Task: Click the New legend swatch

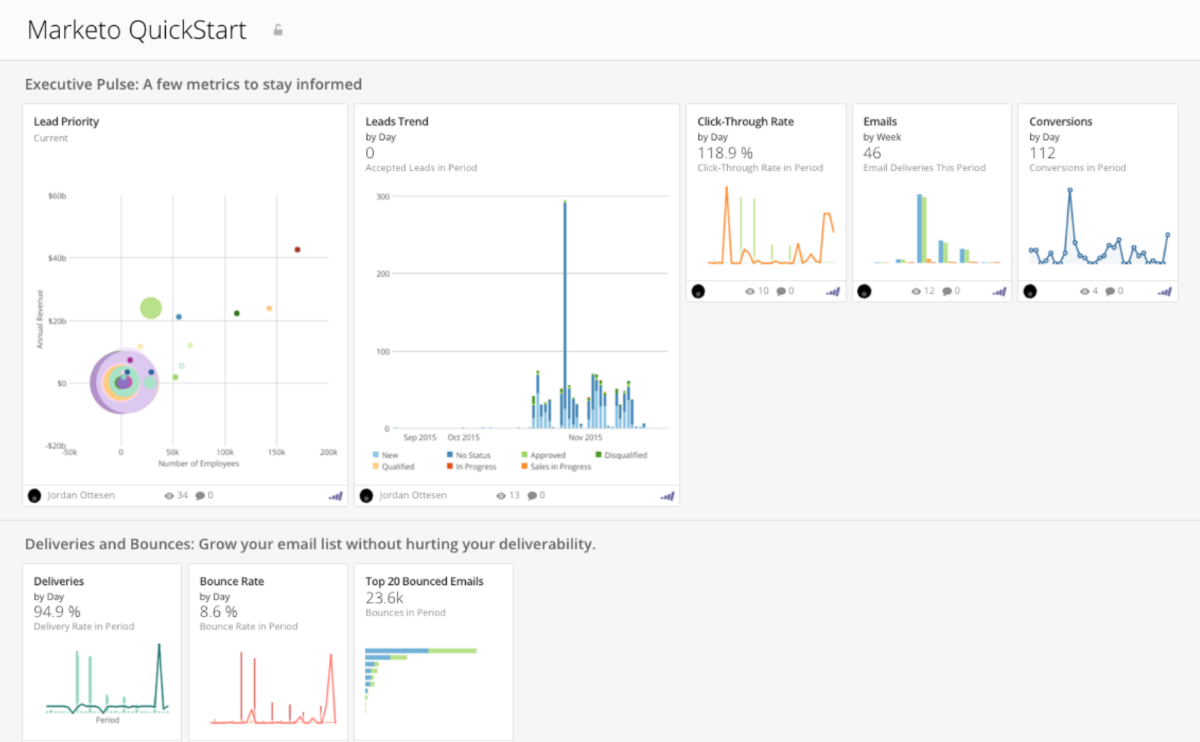Action: (376, 455)
